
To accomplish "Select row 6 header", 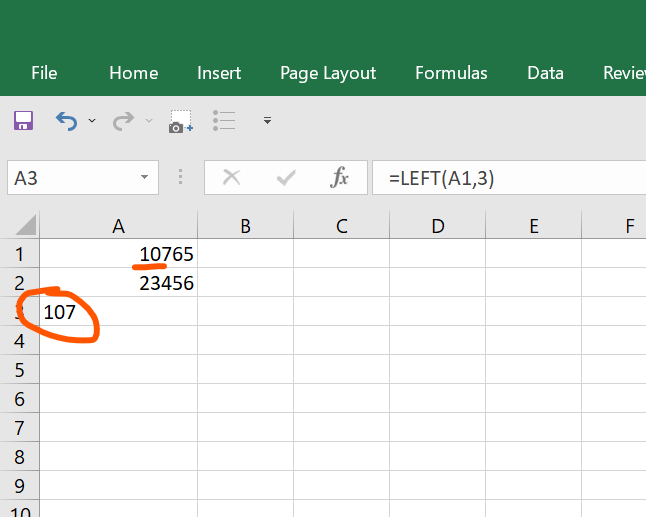I will (19, 398).
